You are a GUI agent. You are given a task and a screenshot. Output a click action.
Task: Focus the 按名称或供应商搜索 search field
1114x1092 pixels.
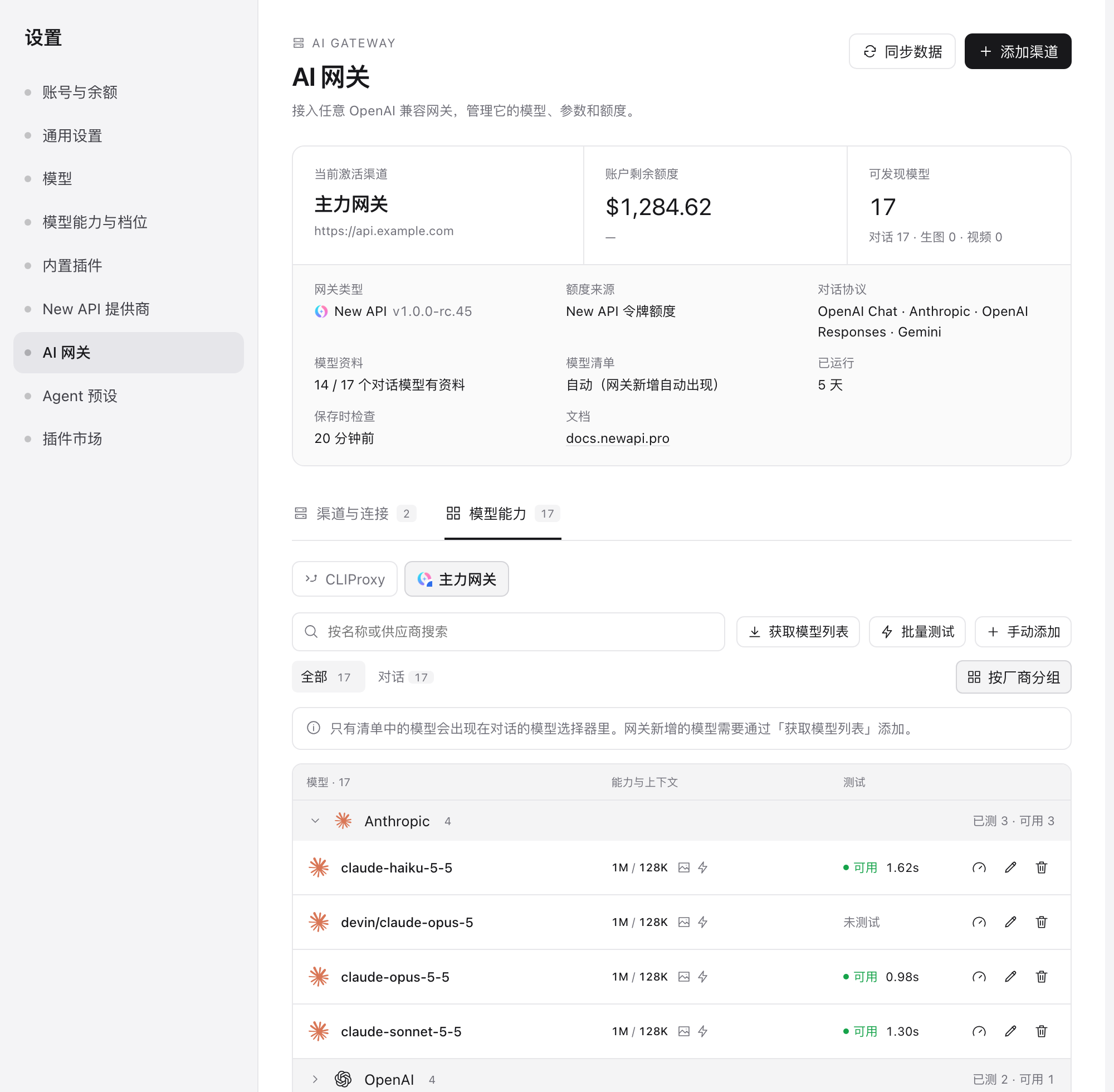(x=508, y=631)
